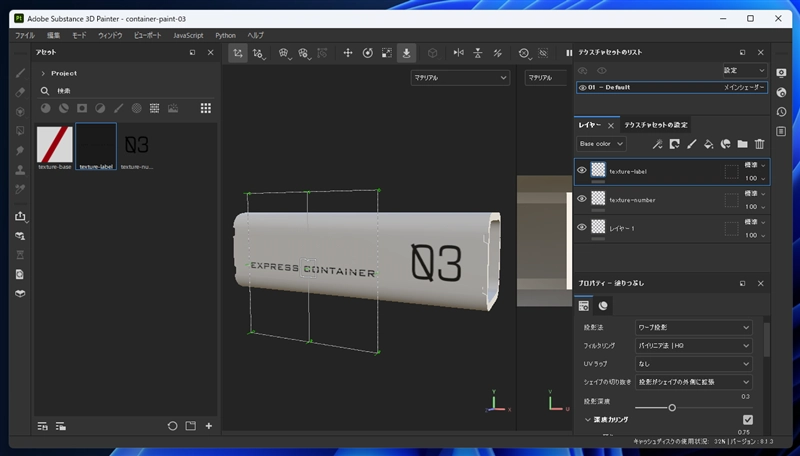Expand the Project tree in Assets panel

coord(43,73)
